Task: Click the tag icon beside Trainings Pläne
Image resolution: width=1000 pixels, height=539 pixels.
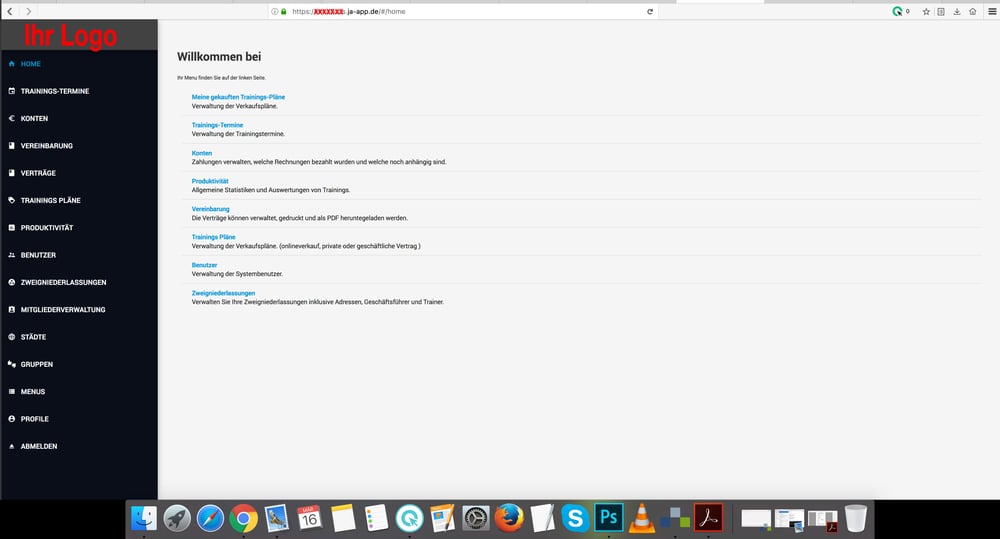Action: (11, 200)
